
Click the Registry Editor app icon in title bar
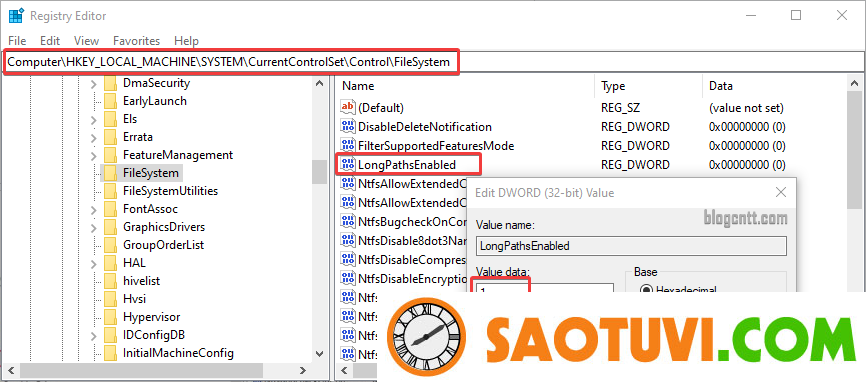coord(15,15)
